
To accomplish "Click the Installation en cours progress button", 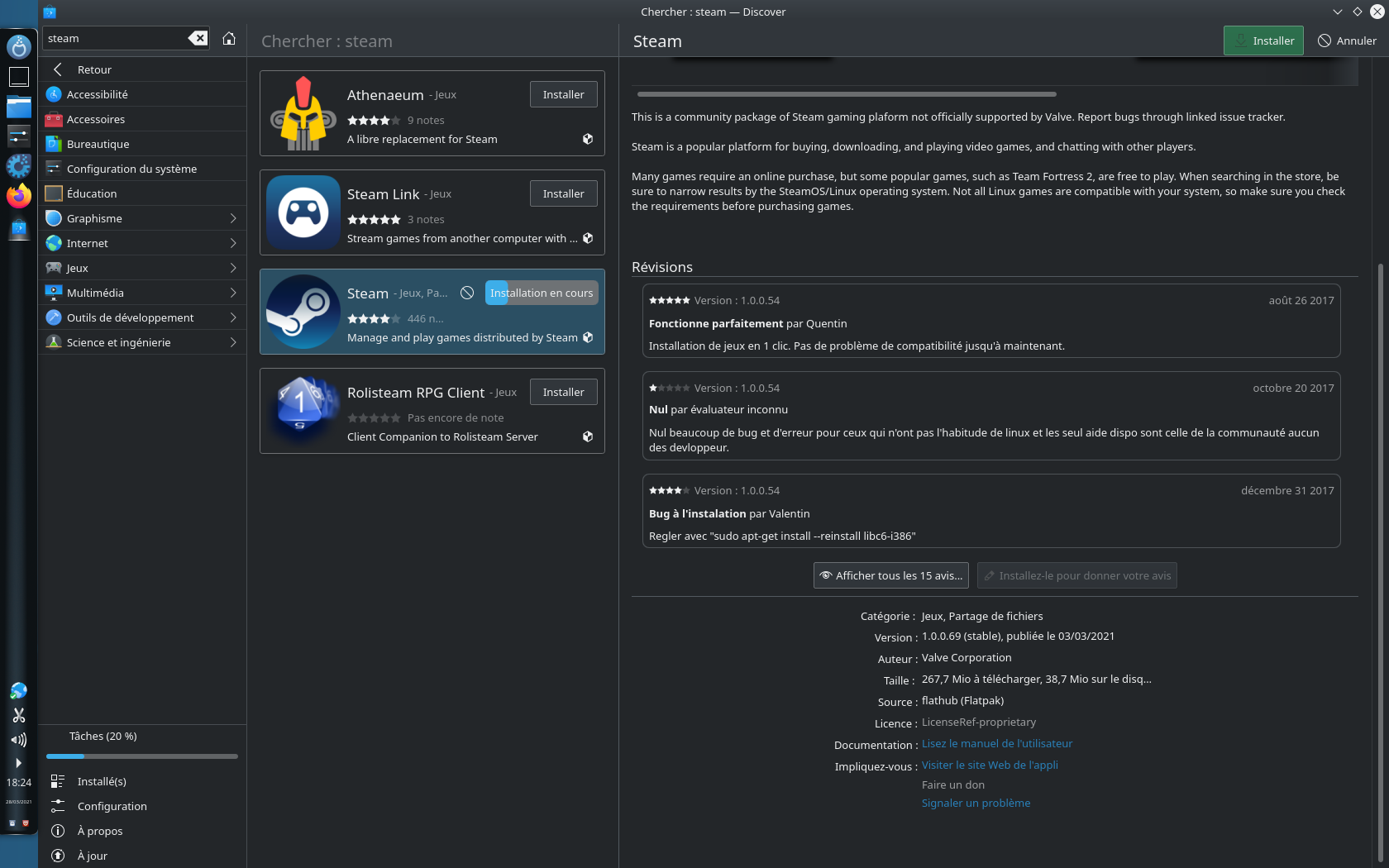I will coord(542,293).
